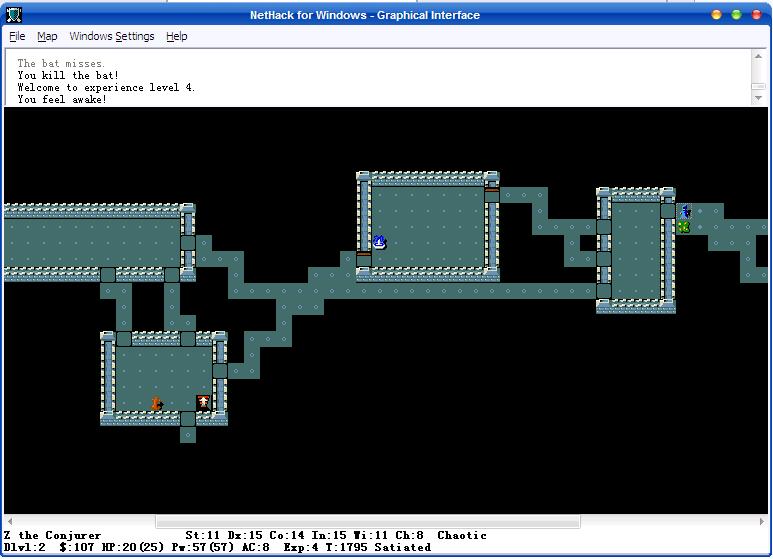Click the "You feel awake!" message line

click(62, 100)
